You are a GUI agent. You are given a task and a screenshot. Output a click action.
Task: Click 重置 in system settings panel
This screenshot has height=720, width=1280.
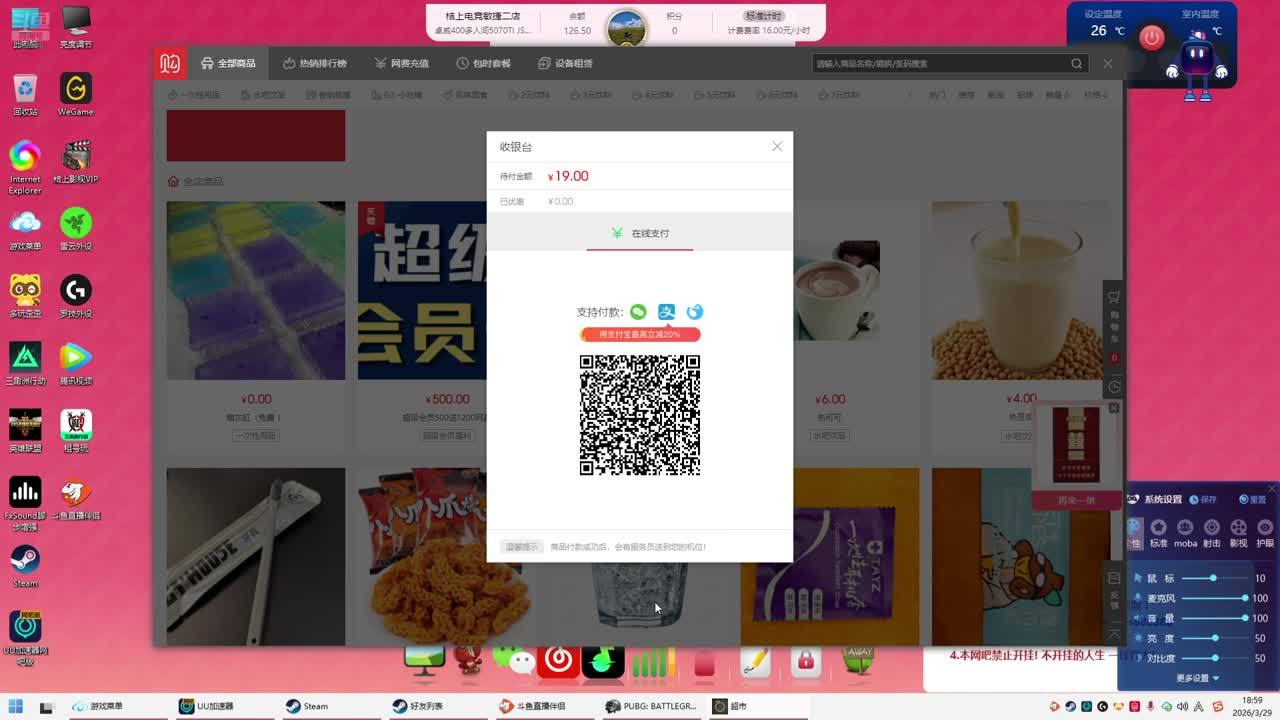(1252, 499)
